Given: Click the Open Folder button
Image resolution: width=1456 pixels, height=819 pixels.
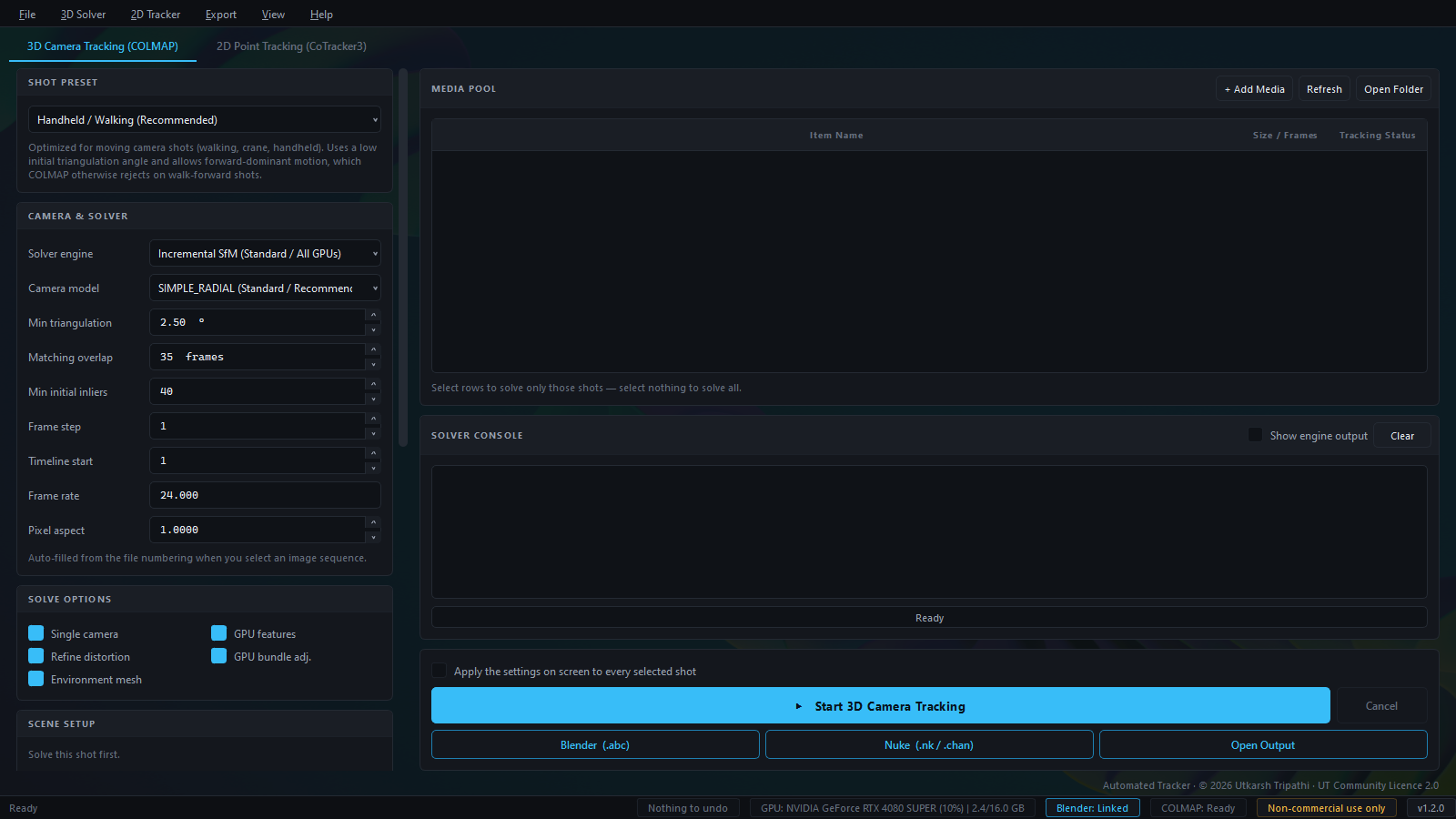Looking at the screenshot, I should click(1393, 89).
